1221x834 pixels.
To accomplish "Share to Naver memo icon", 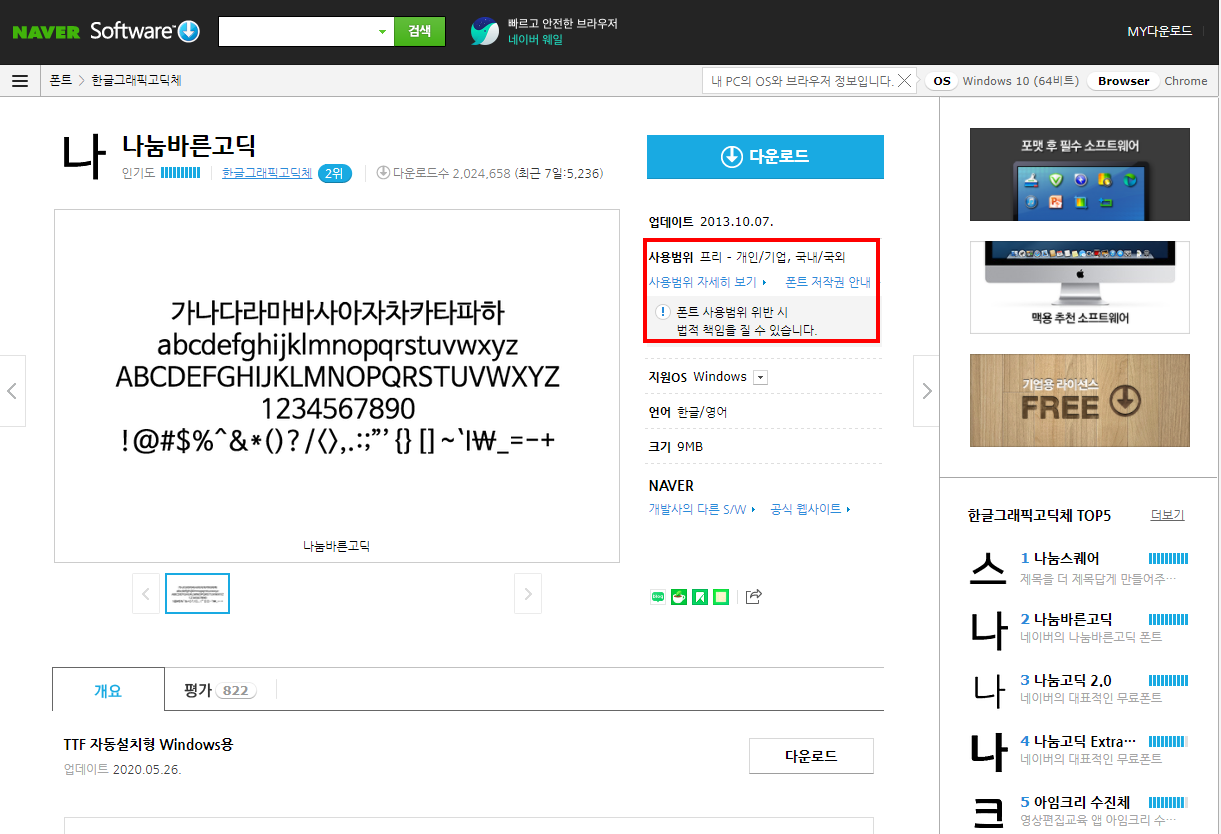I will [721, 597].
